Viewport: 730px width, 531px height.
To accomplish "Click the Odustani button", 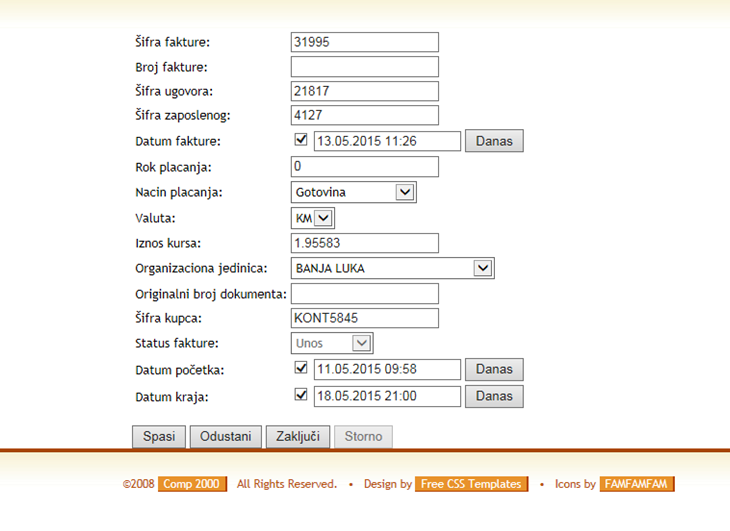I will (226, 437).
